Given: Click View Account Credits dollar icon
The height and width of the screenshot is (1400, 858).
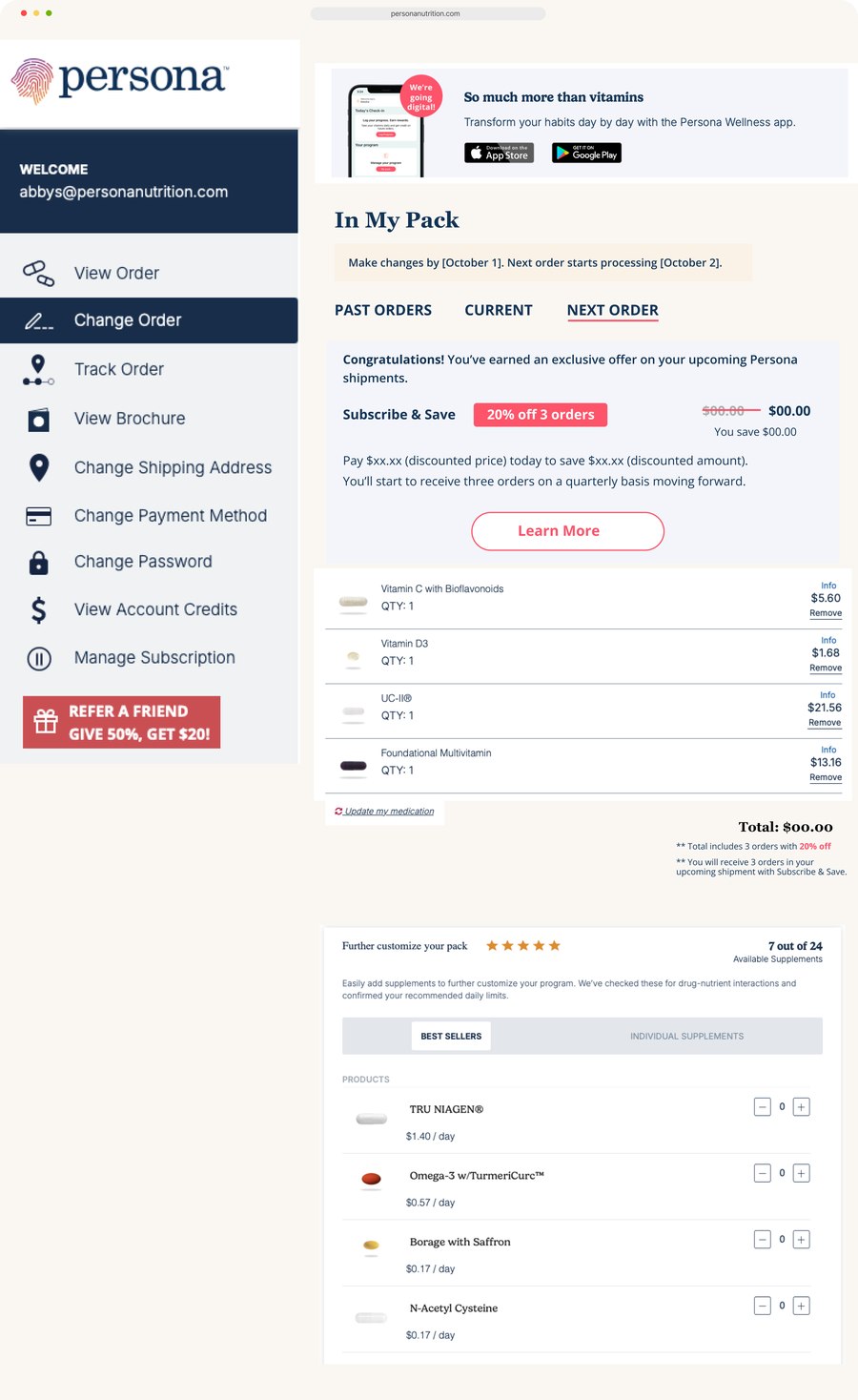Looking at the screenshot, I should (39, 610).
